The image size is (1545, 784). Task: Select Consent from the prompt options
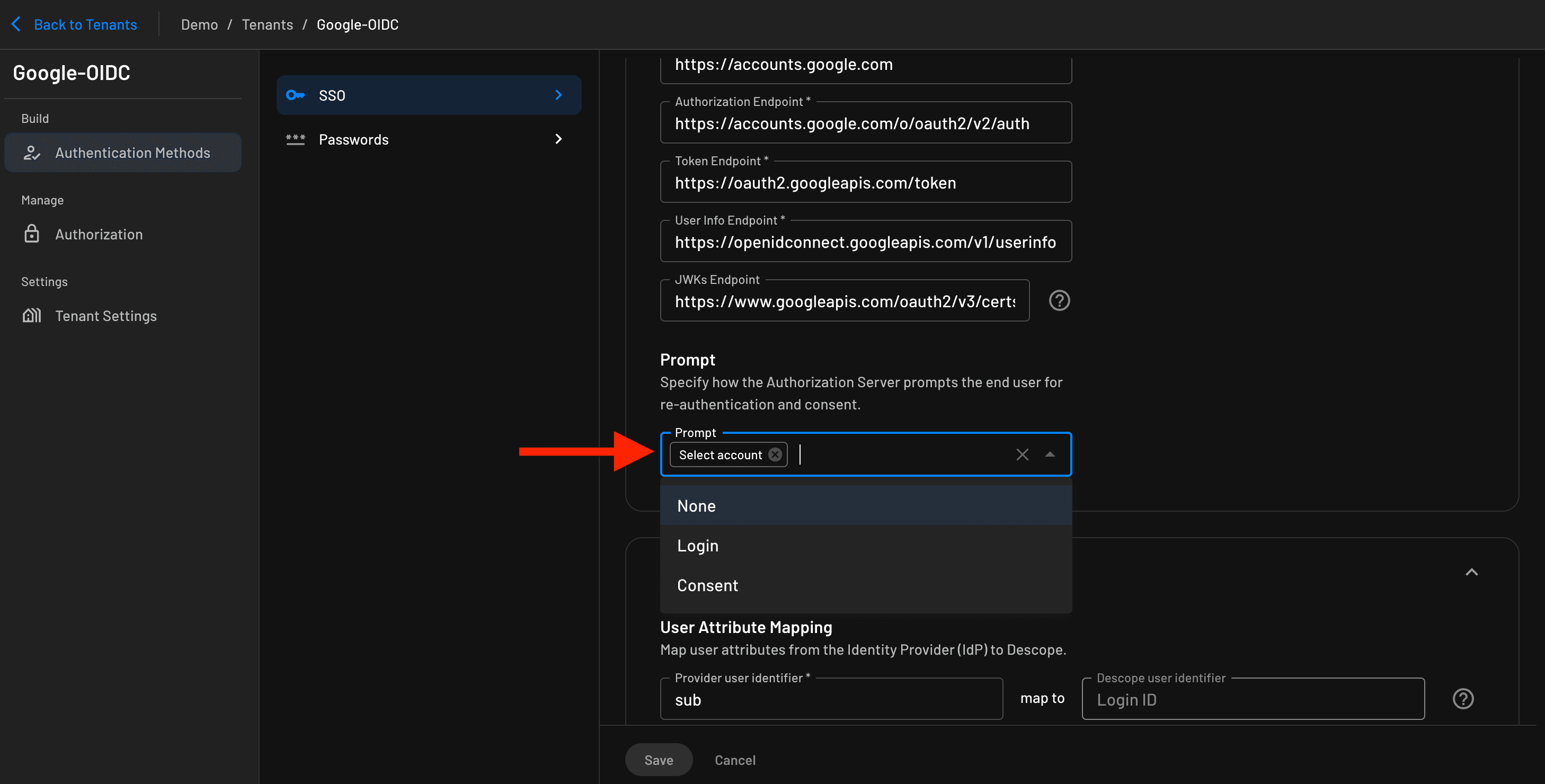click(x=708, y=585)
